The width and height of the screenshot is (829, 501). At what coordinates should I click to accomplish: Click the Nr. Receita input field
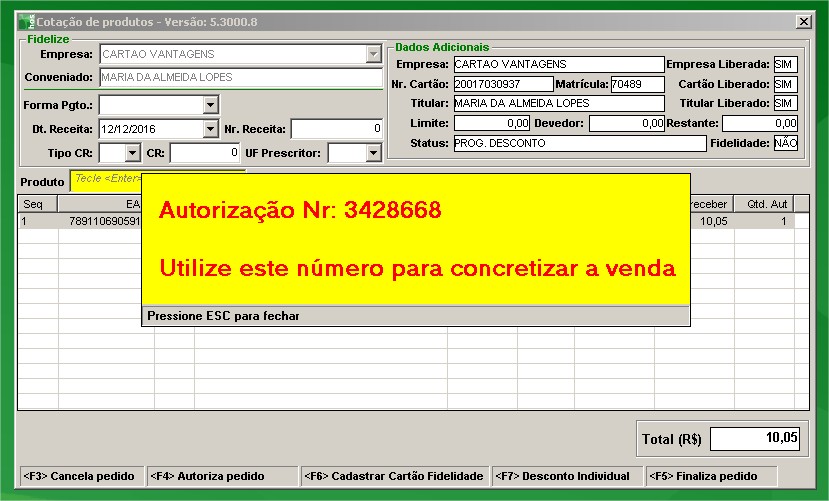[336, 129]
